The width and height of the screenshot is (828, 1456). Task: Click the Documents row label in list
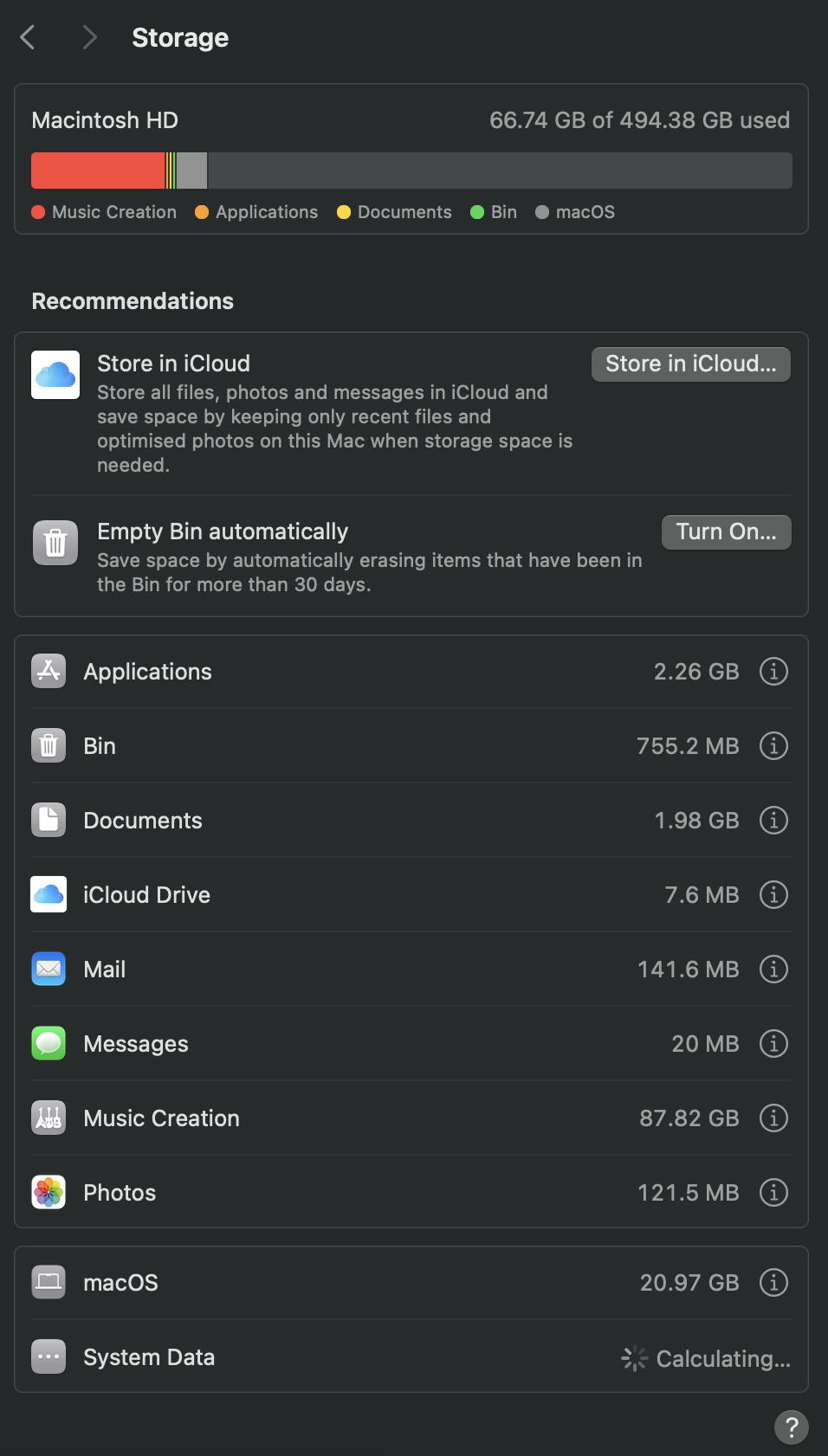tap(143, 821)
